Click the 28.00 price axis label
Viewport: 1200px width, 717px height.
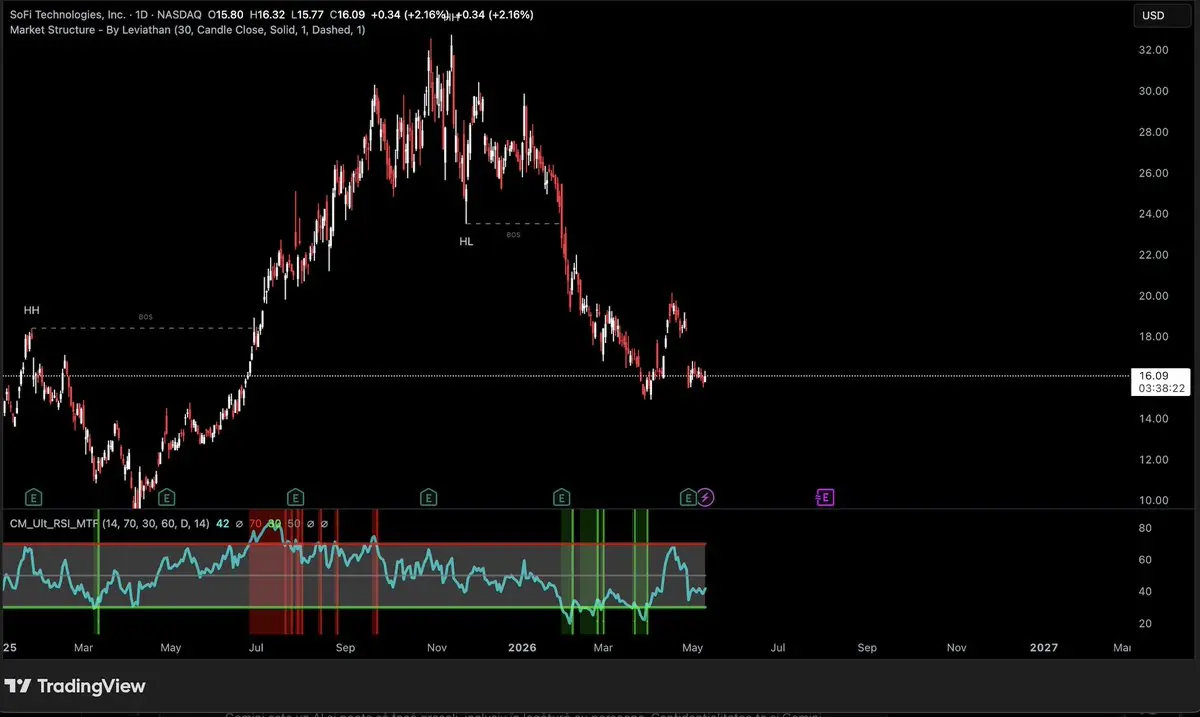coord(1155,132)
